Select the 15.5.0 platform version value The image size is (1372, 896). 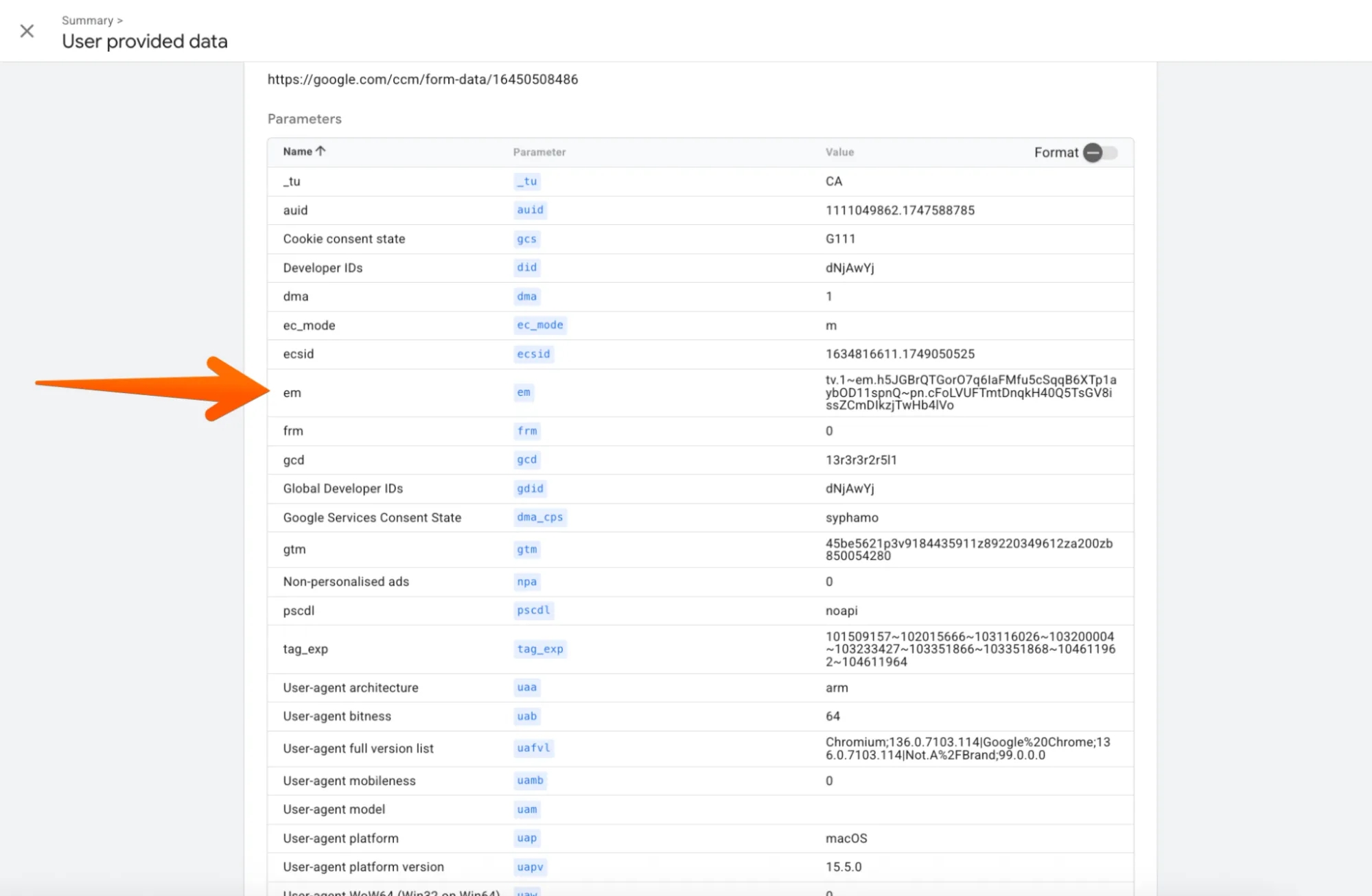pyautogui.click(x=844, y=867)
